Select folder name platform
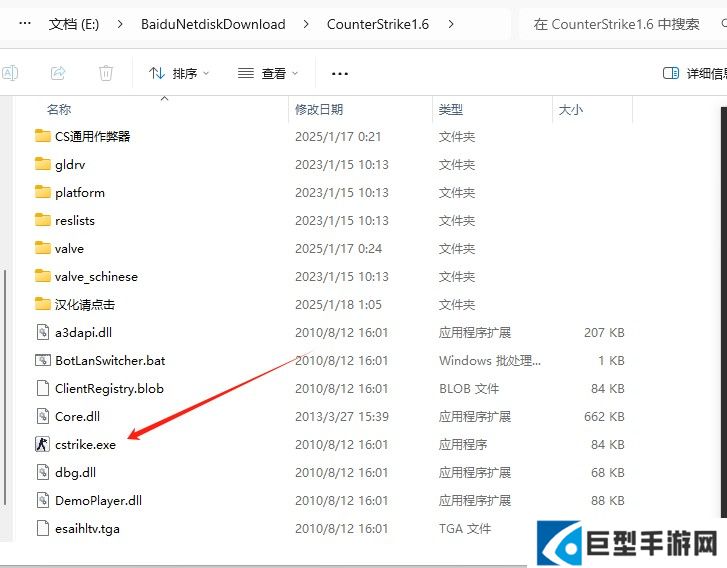 coord(80,192)
